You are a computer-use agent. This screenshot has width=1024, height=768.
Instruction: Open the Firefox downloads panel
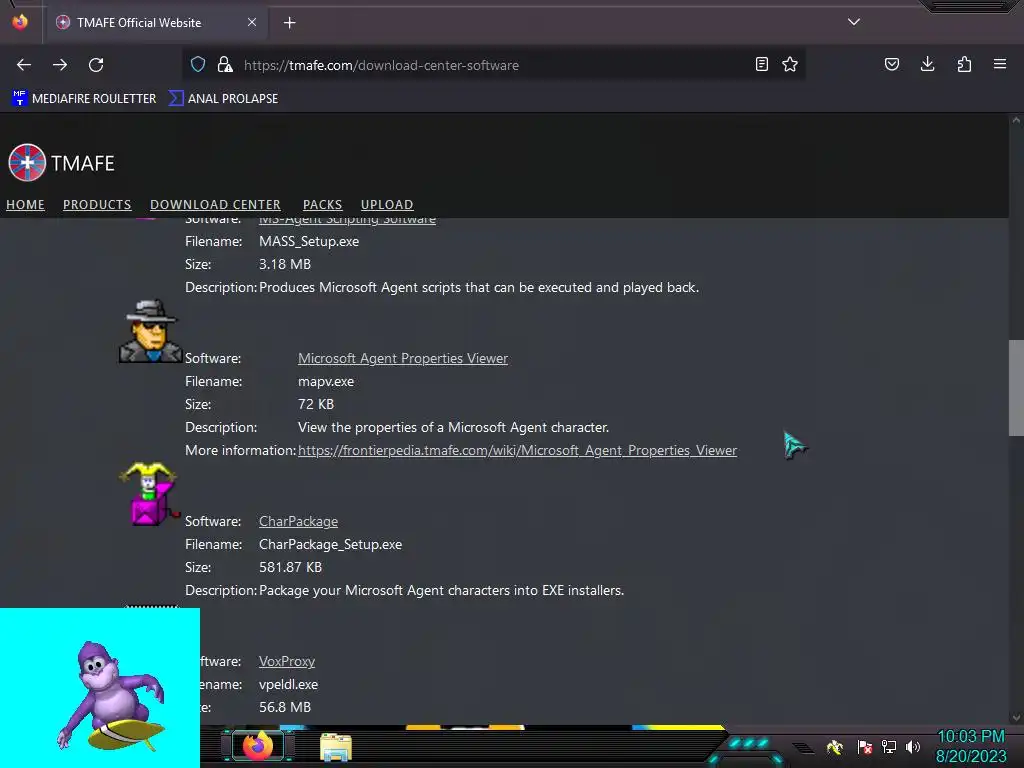coord(927,64)
